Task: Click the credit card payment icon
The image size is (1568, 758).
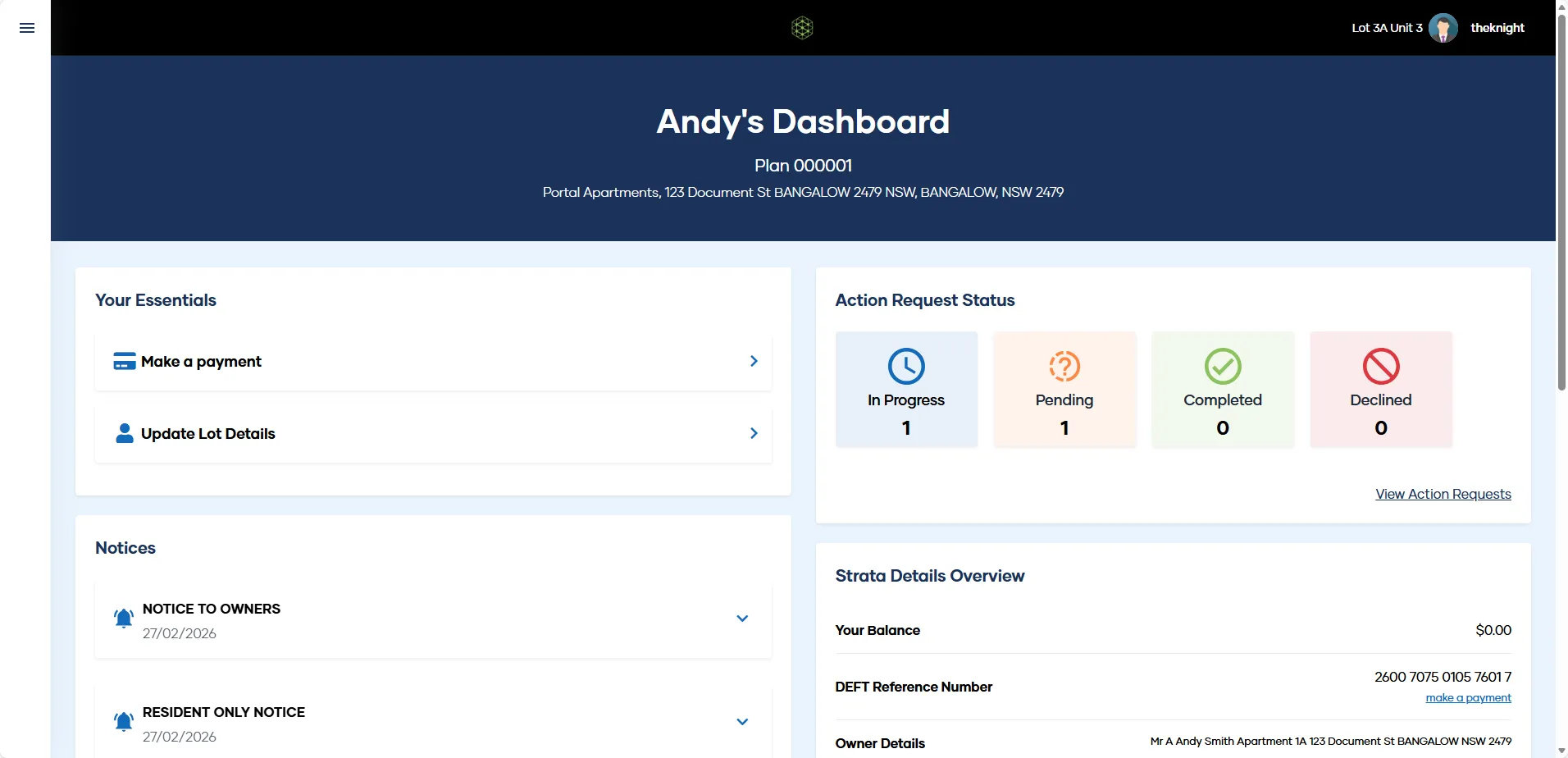Action: pyautogui.click(x=125, y=361)
